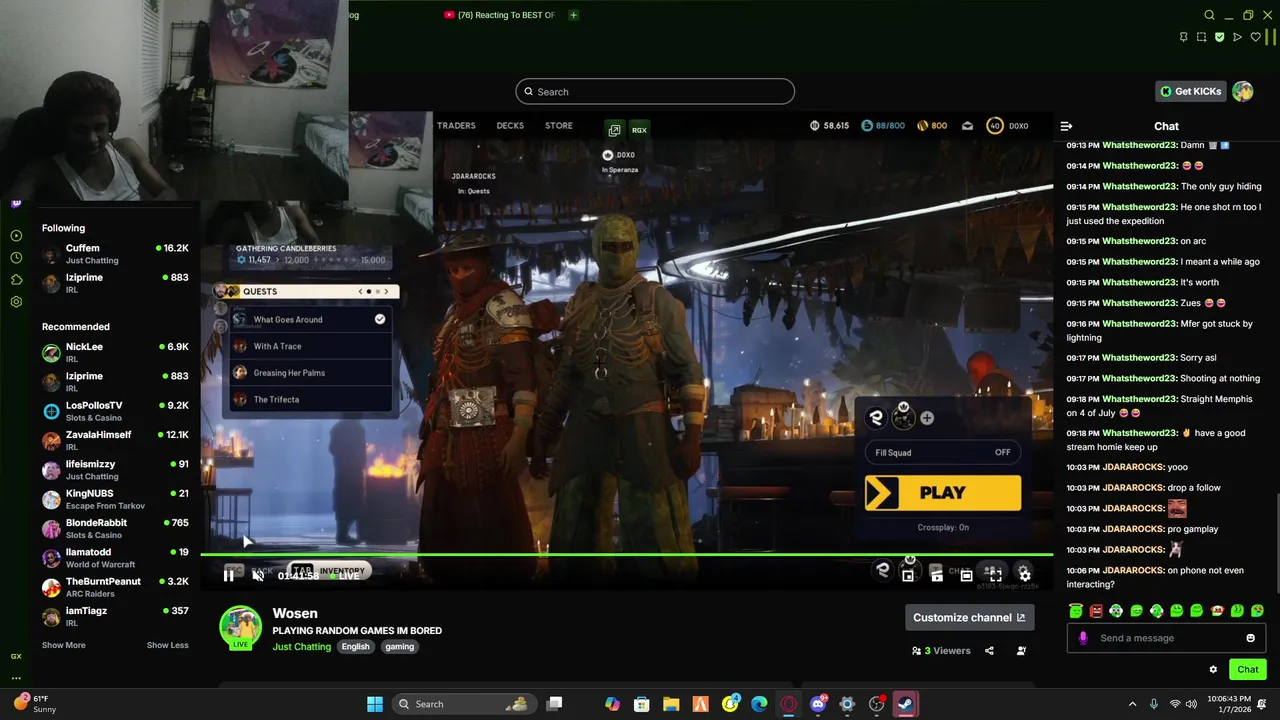Pause the live stream playback
Viewport: 1280px width, 720px height.
pyautogui.click(x=229, y=575)
